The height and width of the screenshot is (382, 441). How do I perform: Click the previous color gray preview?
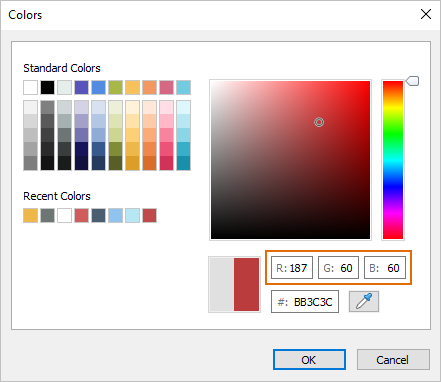(222, 284)
